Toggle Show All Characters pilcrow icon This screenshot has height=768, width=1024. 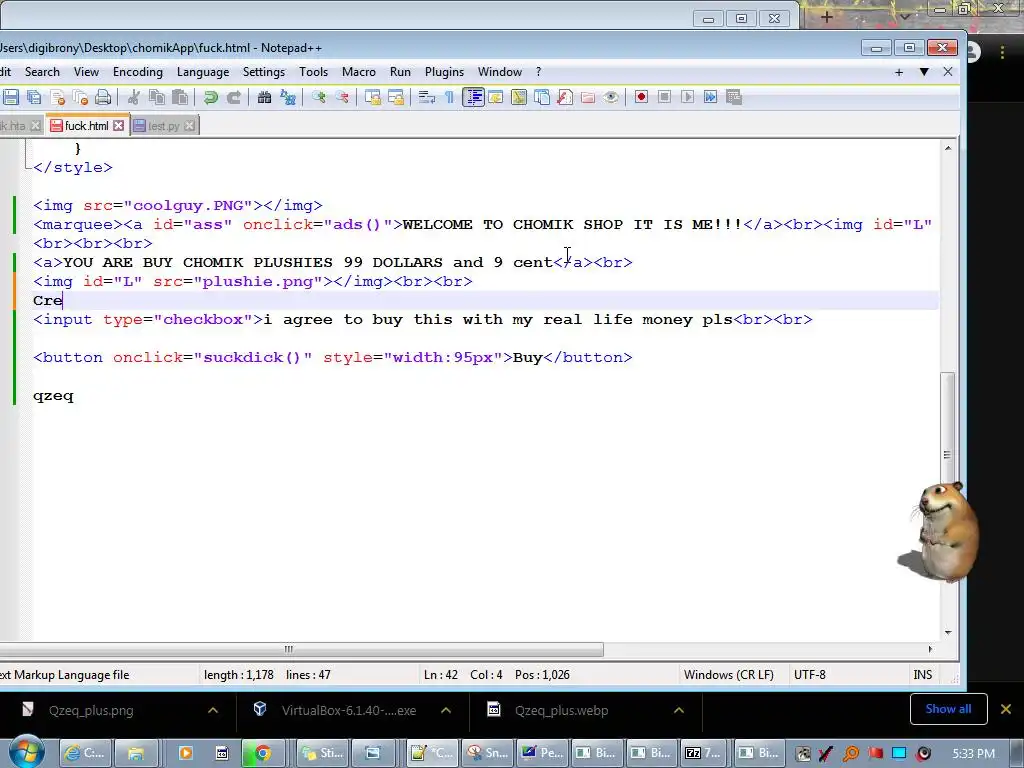point(449,97)
